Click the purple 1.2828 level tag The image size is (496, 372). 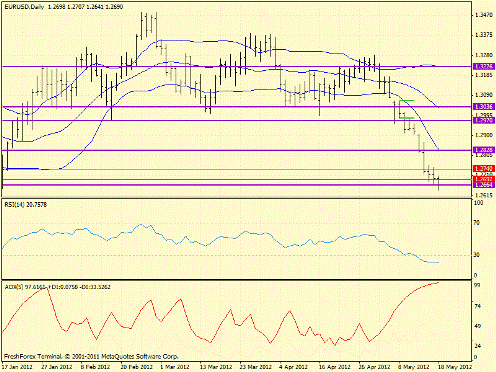click(x=484, y=150)
